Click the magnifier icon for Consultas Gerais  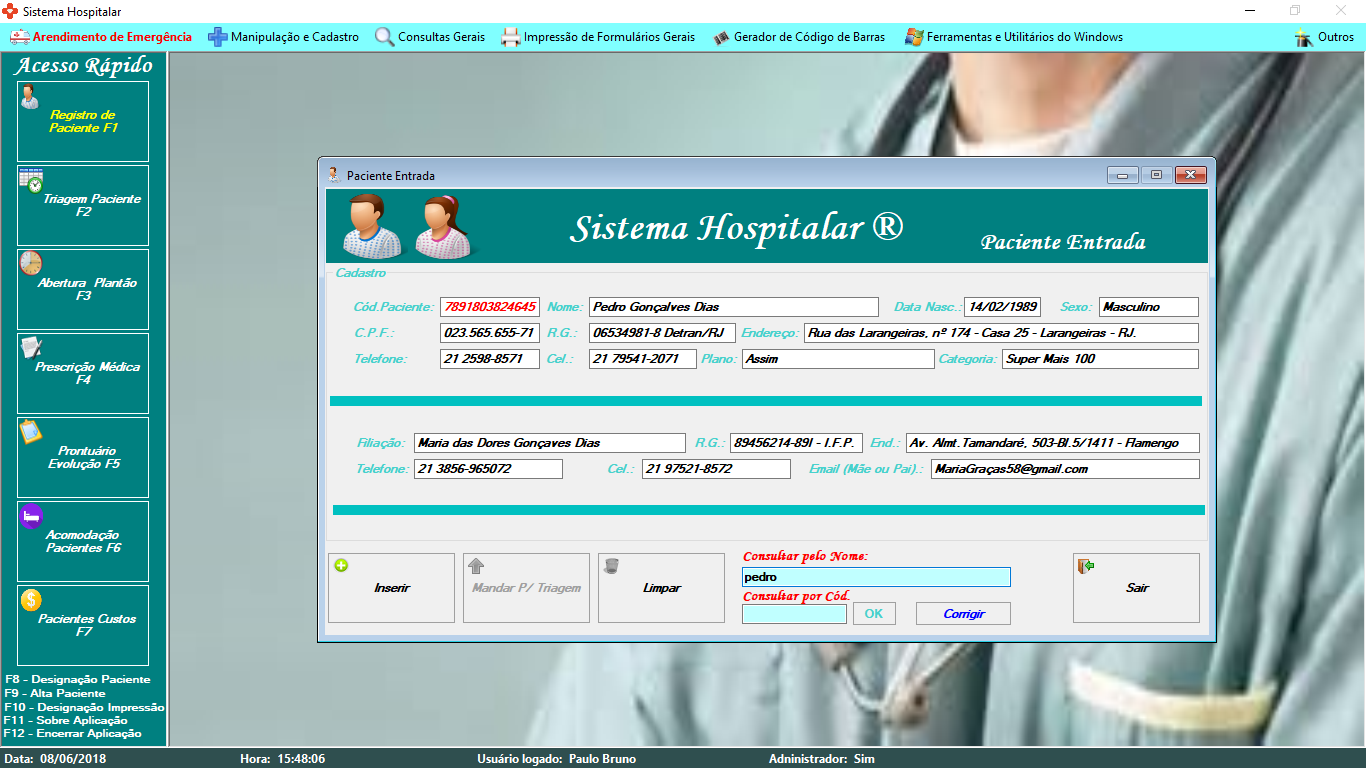coord(384,37)
